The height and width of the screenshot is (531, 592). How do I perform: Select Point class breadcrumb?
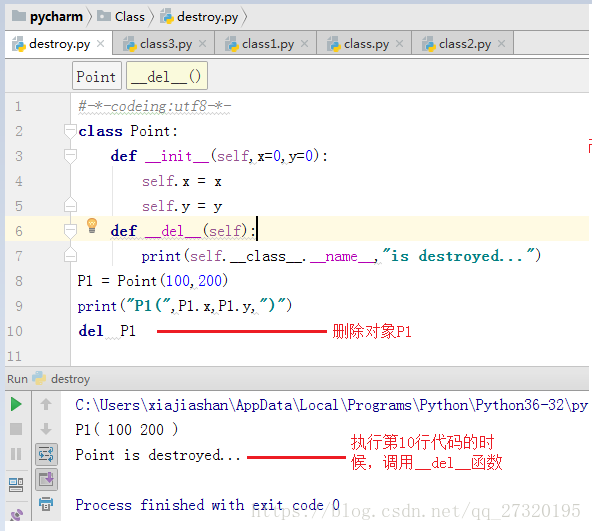(97, 76)
